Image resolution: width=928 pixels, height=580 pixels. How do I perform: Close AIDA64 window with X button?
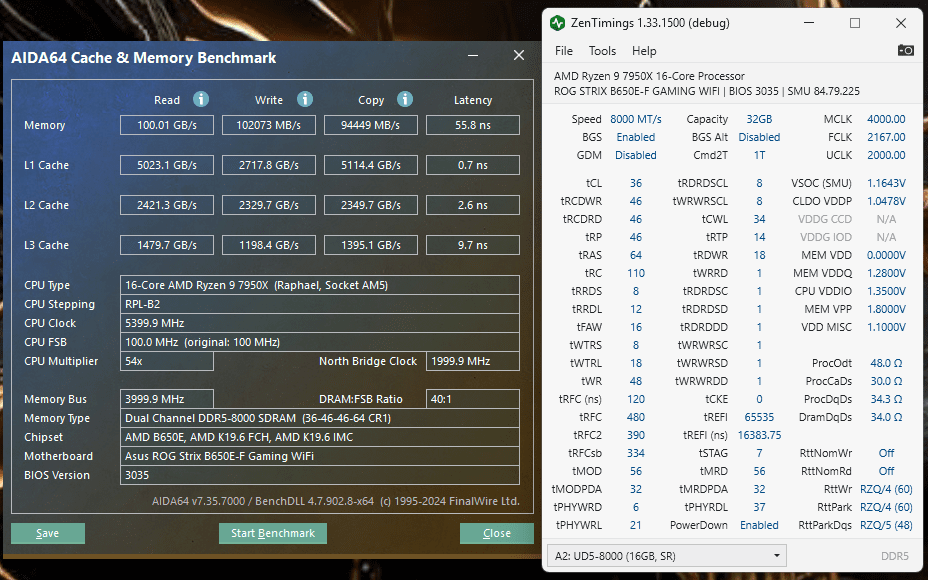coord(519,55)
